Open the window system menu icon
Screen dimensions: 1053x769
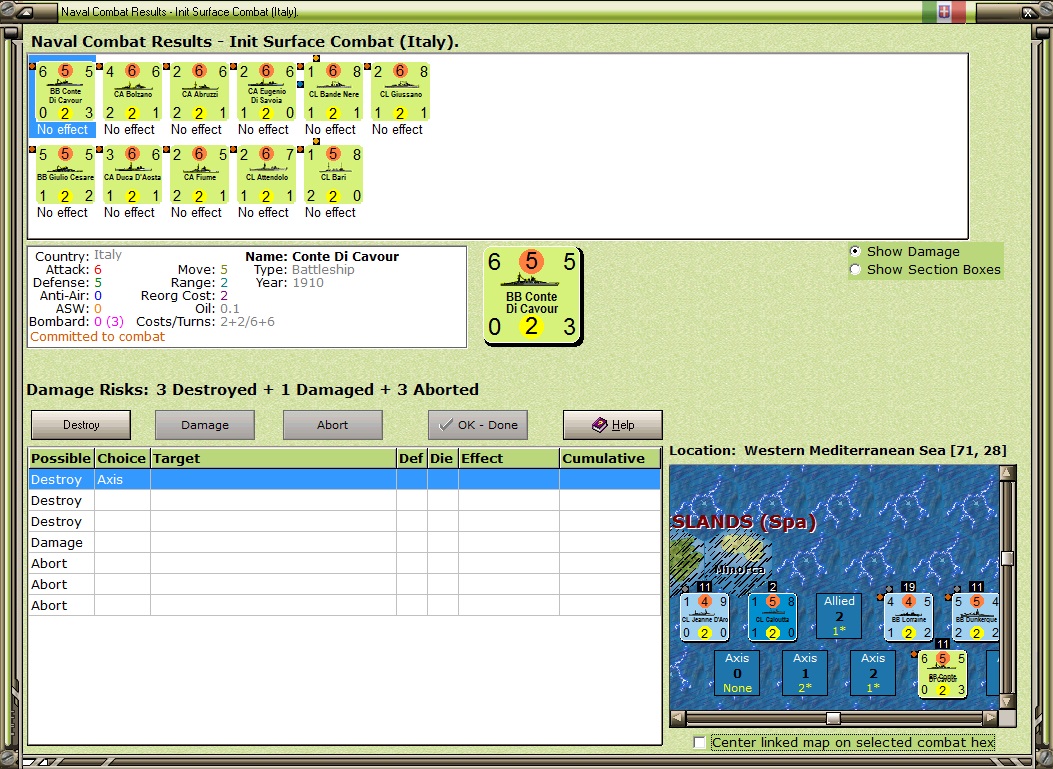click(x=24, y=11)
